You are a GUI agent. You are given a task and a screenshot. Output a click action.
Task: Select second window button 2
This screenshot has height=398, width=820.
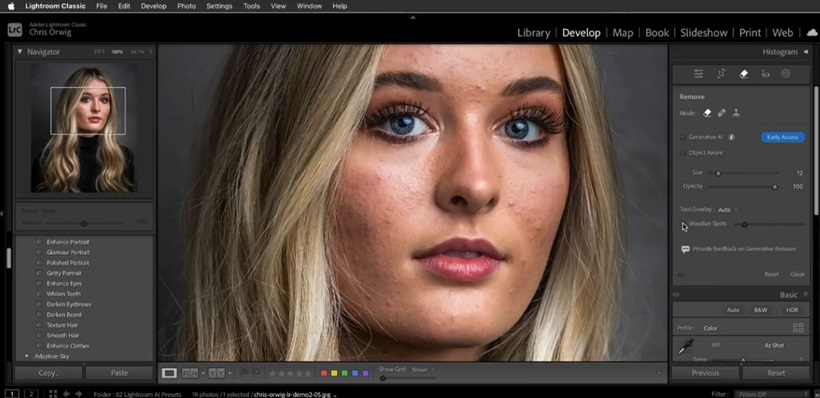31,394
